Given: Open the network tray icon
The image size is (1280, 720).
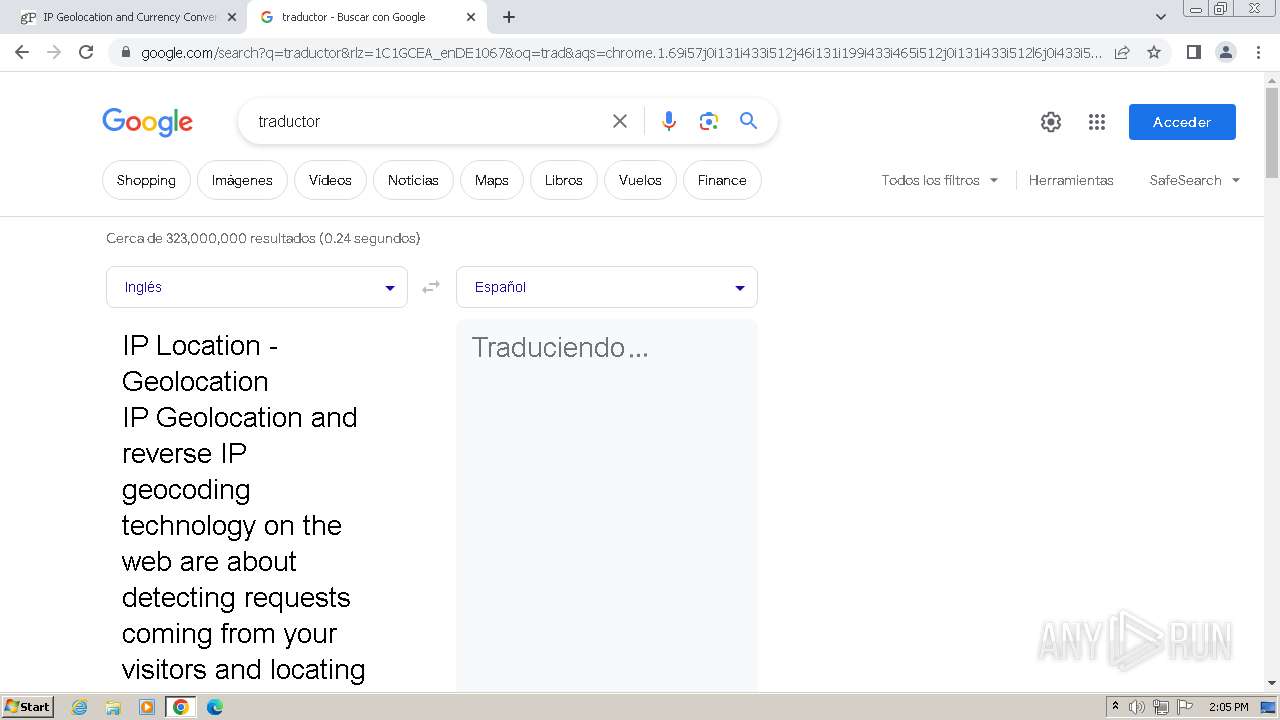Looking at the screenshot, I should point(1161,707).
